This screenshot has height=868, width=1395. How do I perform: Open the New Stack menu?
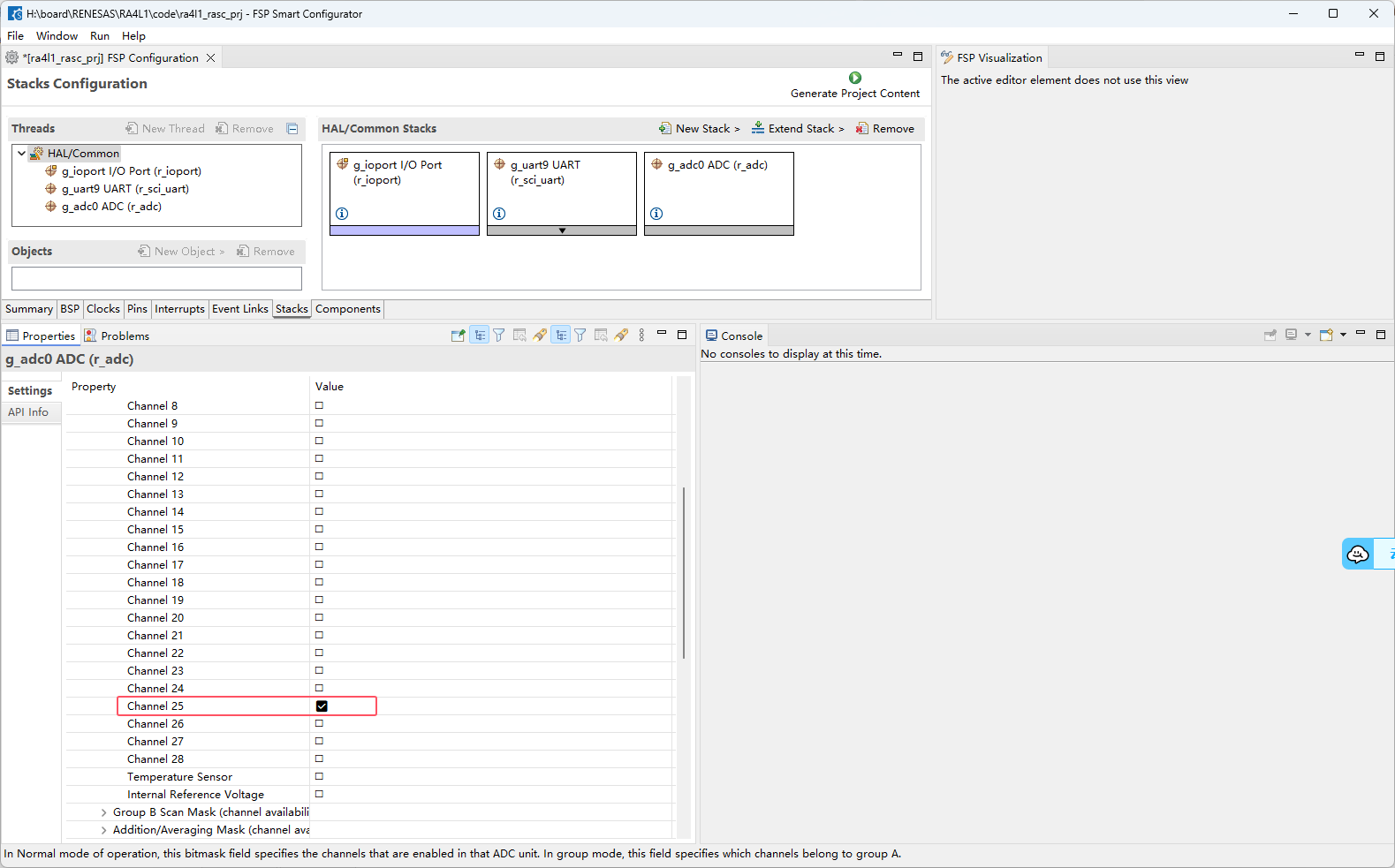coord(699,129)
